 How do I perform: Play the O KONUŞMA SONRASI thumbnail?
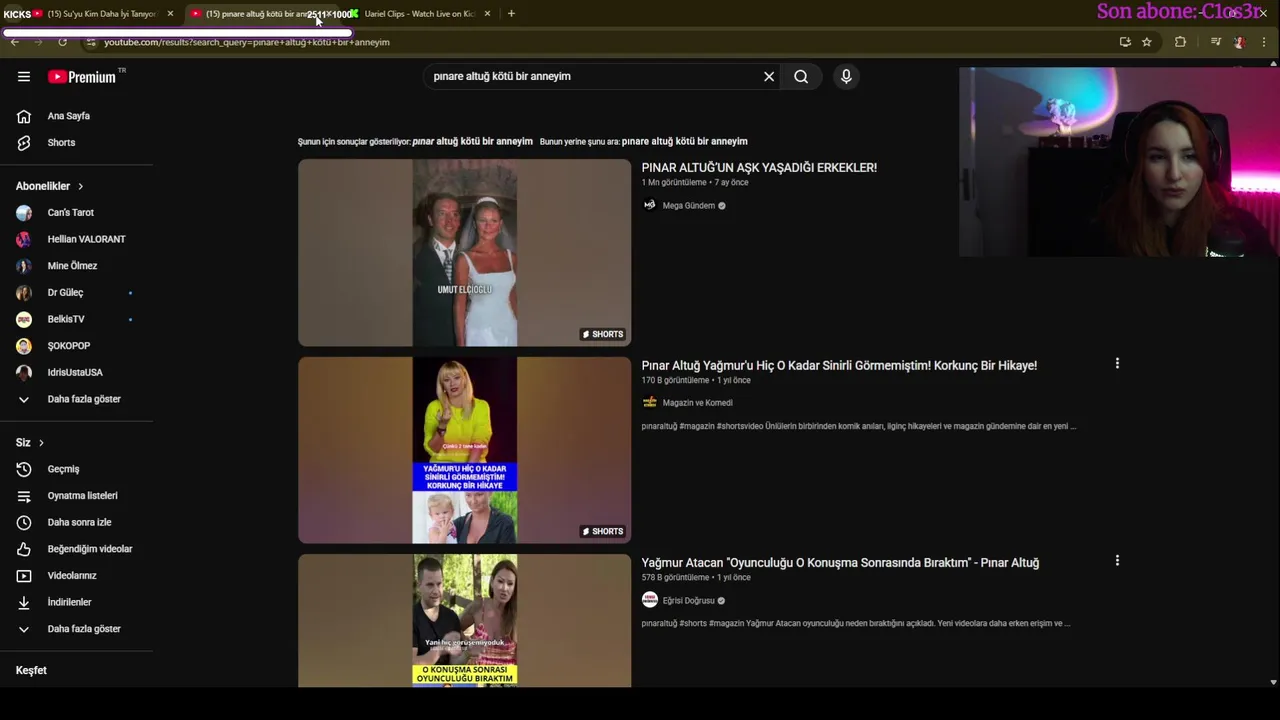[x=464, y=620]
